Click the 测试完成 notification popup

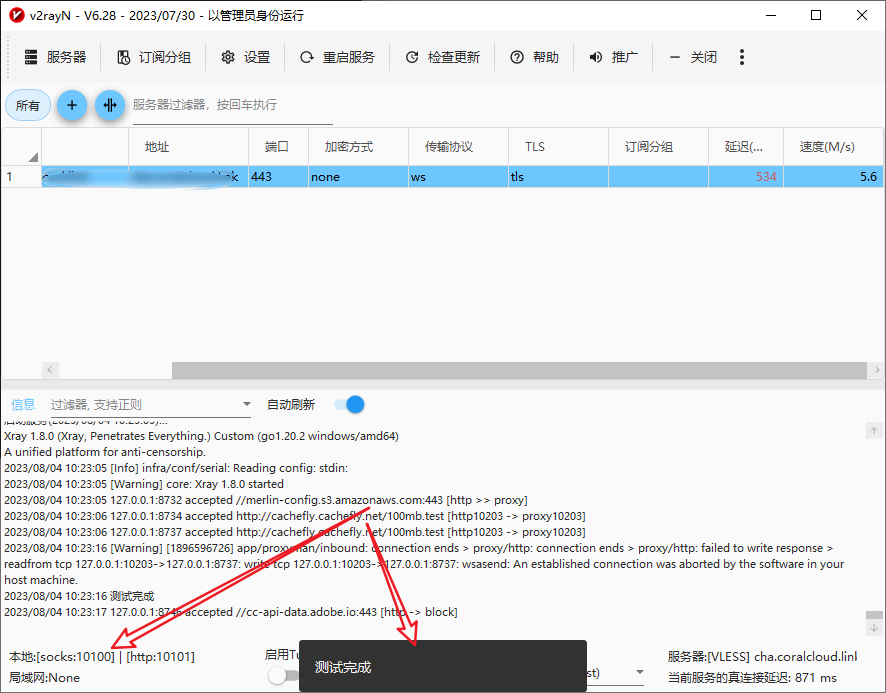(442, 666)
